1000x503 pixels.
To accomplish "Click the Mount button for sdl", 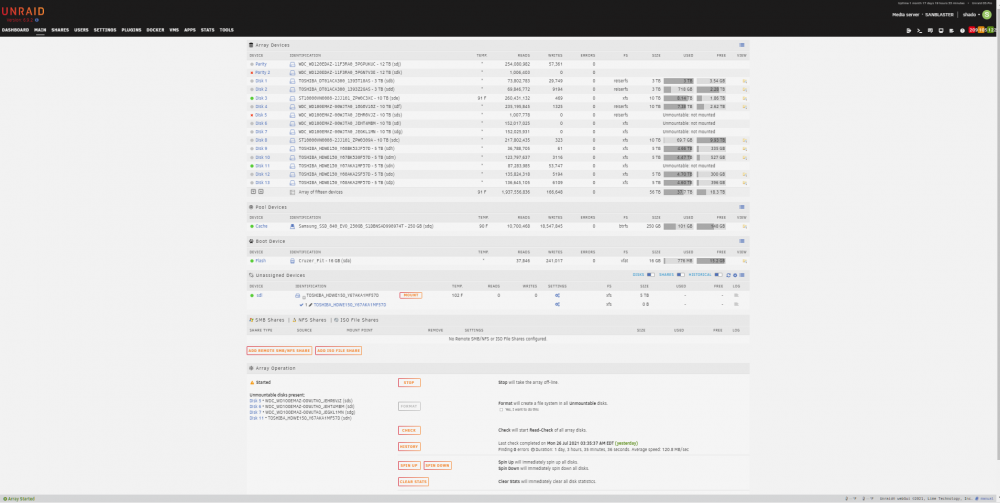I will coord(411,295).
